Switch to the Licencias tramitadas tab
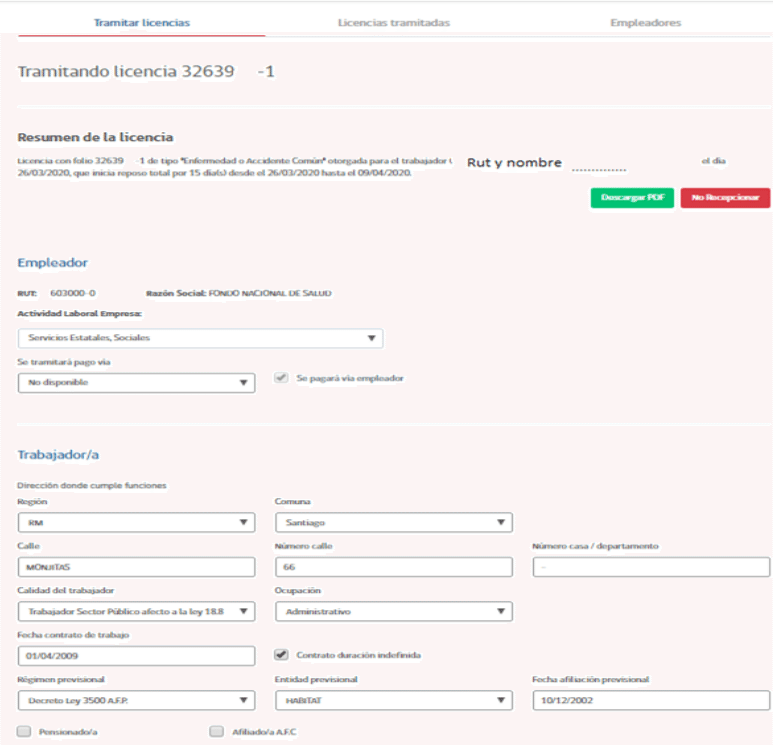 pos(393,22)
